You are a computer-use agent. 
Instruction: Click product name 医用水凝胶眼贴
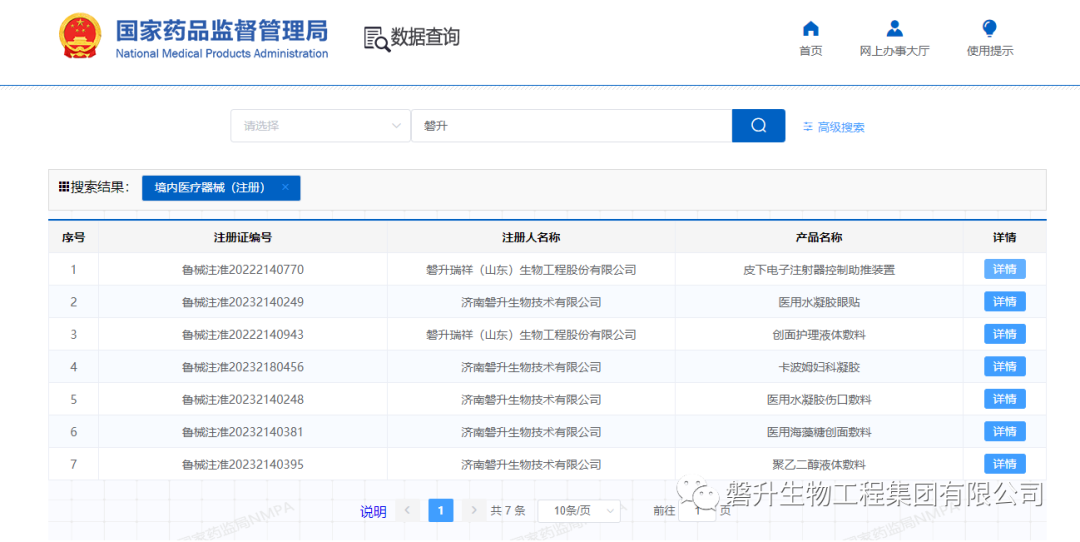point(819,302)
